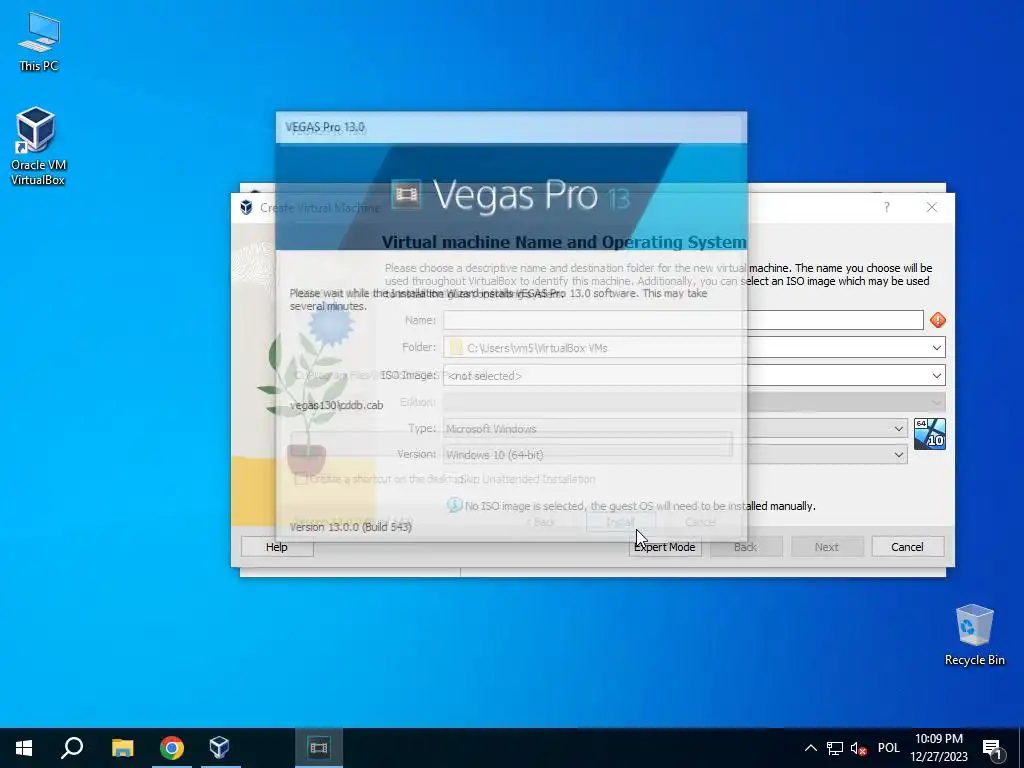Open the clock and date flyout
This screenshot has height=768, width=1024.
[x=938, y=748]
